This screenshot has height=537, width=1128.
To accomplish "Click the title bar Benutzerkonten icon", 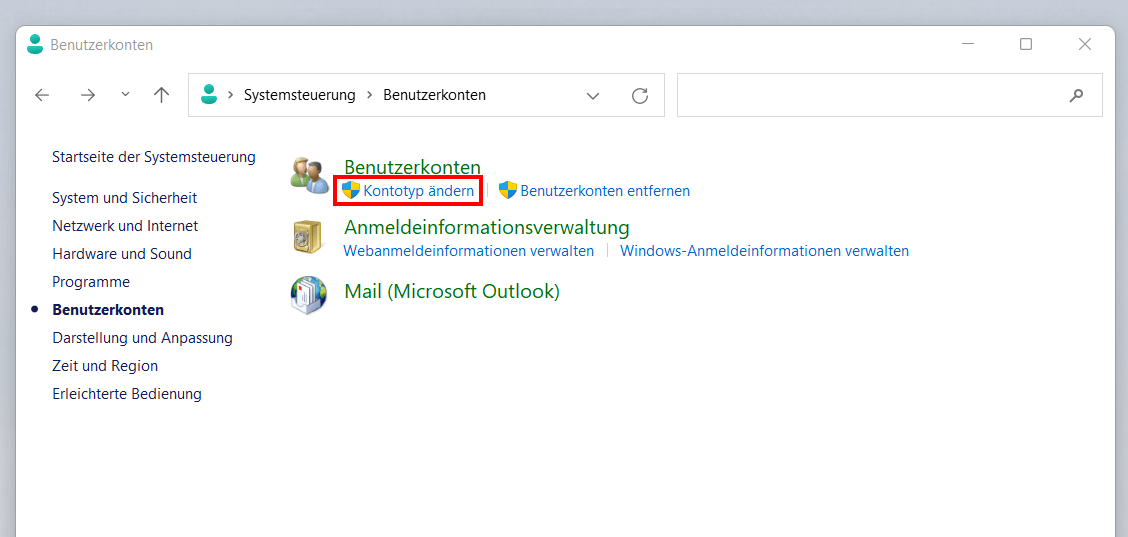I will click(x=35, y=44).
